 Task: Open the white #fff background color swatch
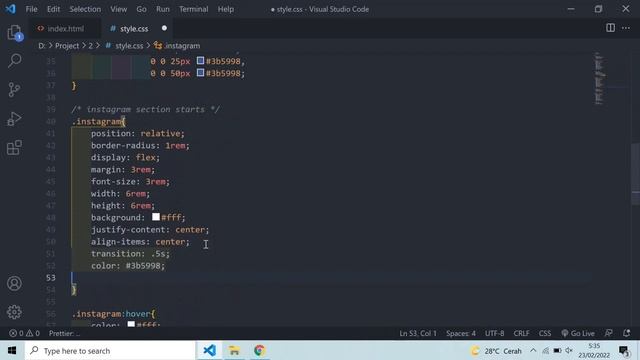(x=156, y=217)
